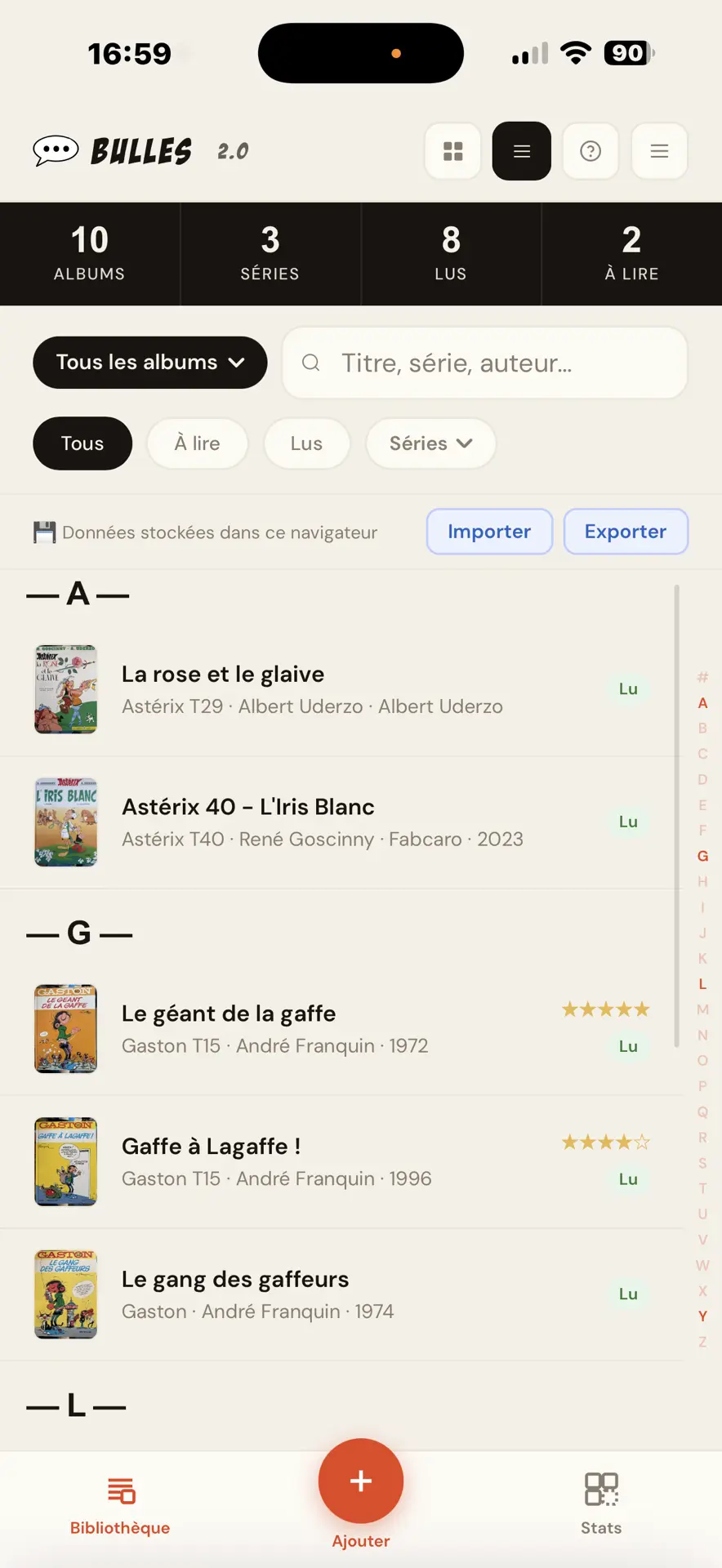Select the Tous filter chip

coord(82,443)
